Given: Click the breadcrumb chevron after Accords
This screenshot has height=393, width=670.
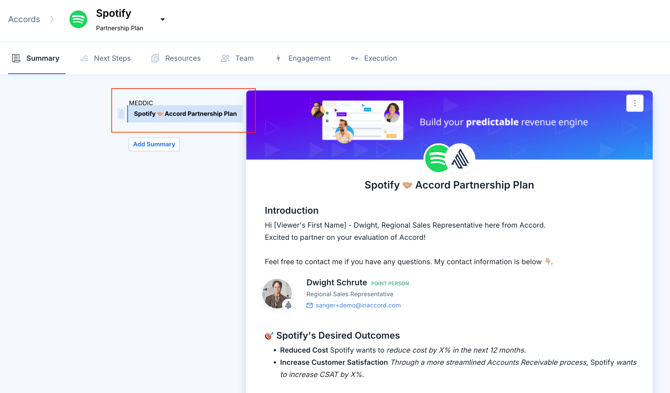Looking at the screenshot, I should pos(52,19).
